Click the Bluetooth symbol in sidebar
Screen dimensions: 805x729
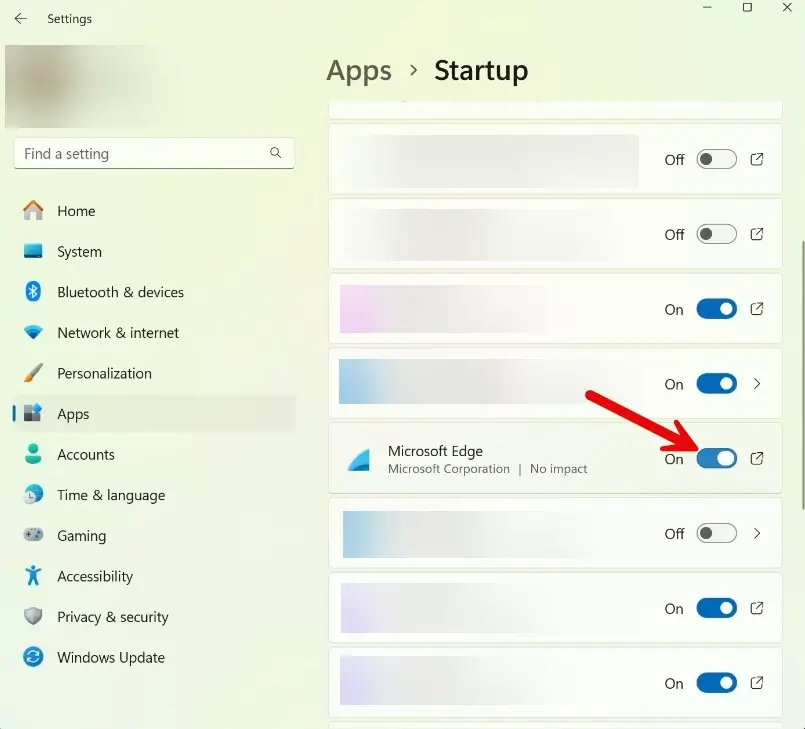tap(33, 292)
